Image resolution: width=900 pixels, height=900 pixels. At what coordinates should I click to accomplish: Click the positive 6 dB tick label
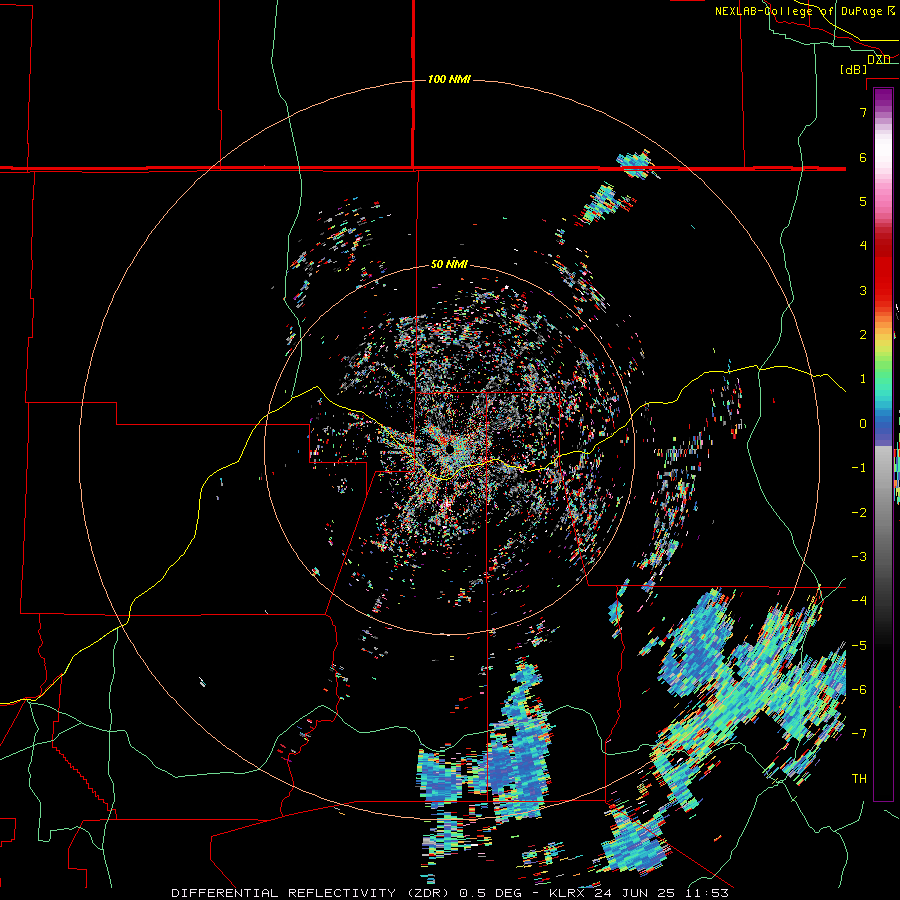tap(863, 157)
